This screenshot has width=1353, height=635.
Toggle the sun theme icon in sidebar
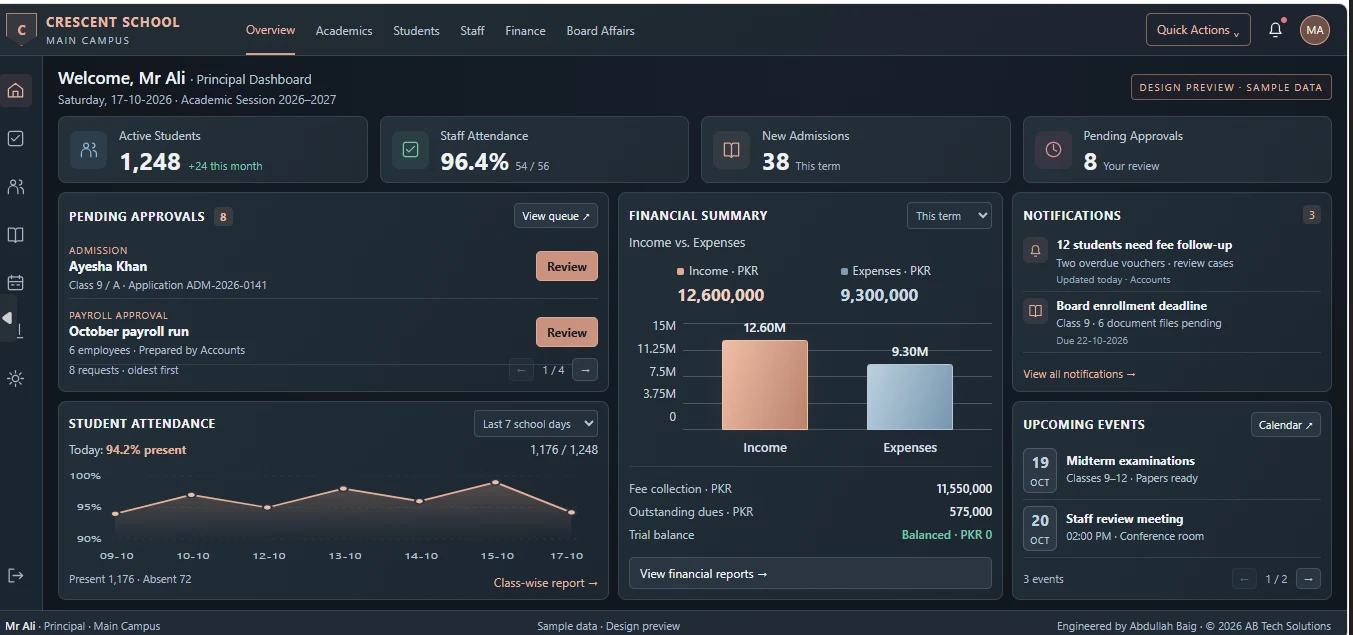click(x=15, y=378)
